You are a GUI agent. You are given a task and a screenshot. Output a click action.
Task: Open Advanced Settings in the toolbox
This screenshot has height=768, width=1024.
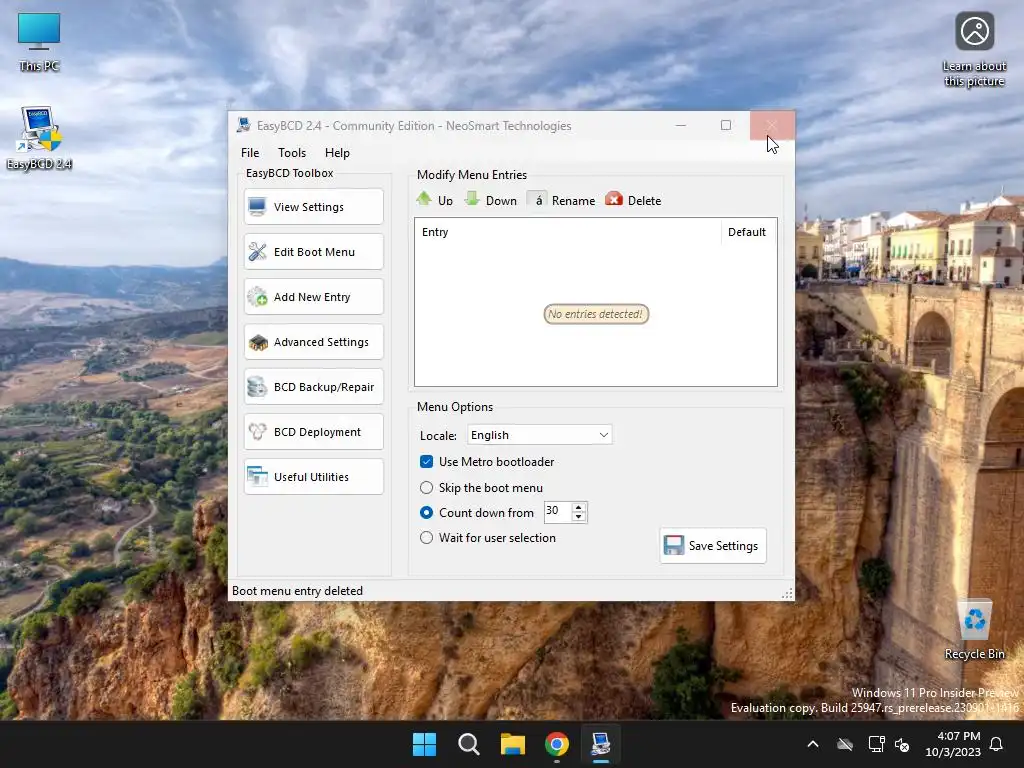tap(313, 342)
